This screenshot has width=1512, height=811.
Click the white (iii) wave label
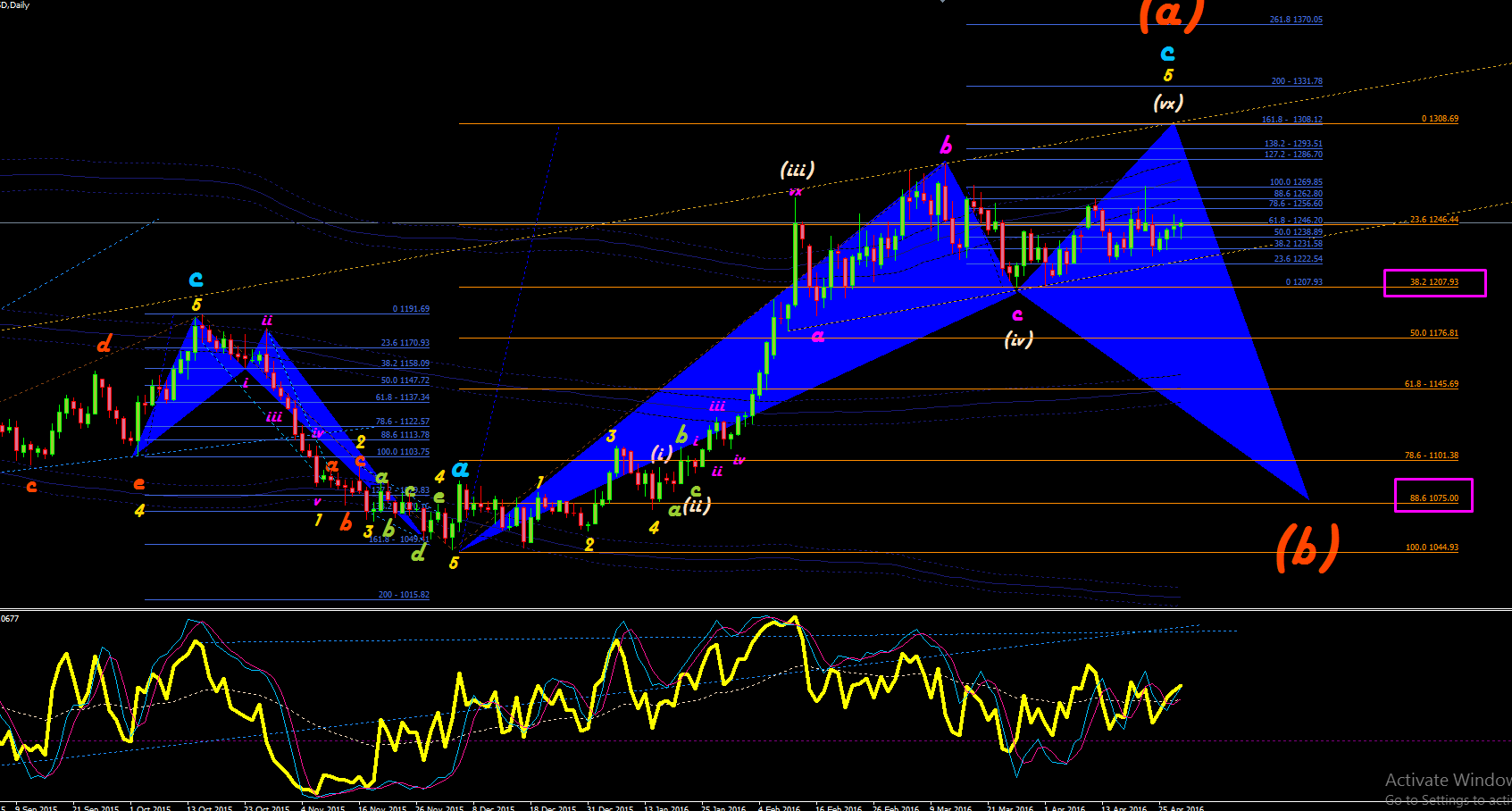pyautogui.click(x=798, y=170)
